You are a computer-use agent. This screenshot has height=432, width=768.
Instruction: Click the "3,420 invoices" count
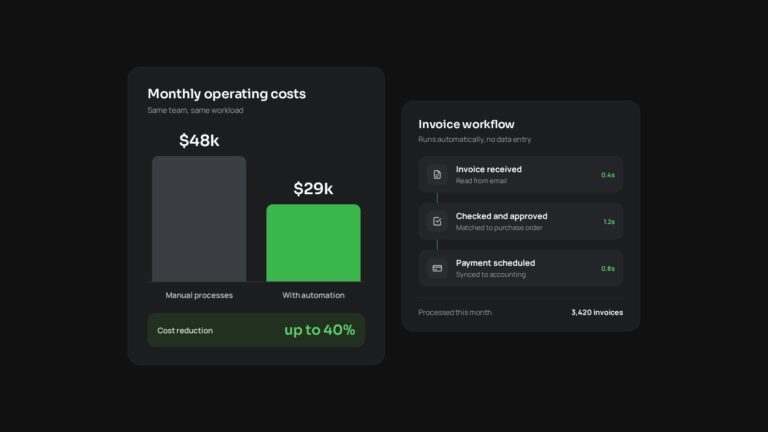pyautogui.click(x=597, y=312)
